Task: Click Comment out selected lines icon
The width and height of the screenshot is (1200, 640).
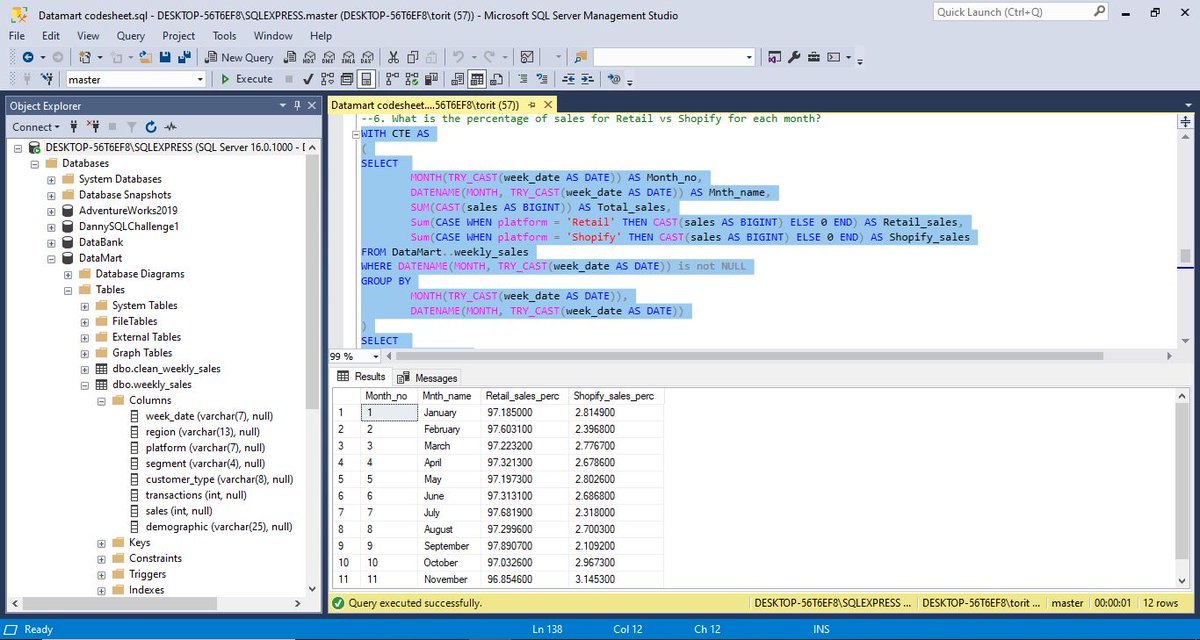Action: [x=523, y=79]
